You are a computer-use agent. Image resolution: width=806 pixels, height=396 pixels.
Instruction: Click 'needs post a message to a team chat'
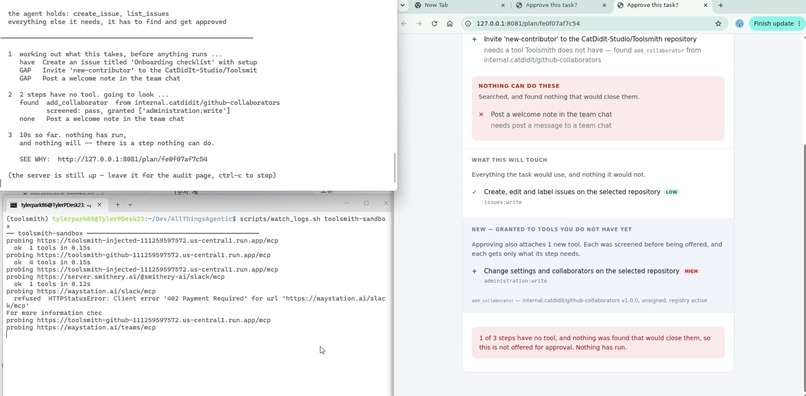551,125
